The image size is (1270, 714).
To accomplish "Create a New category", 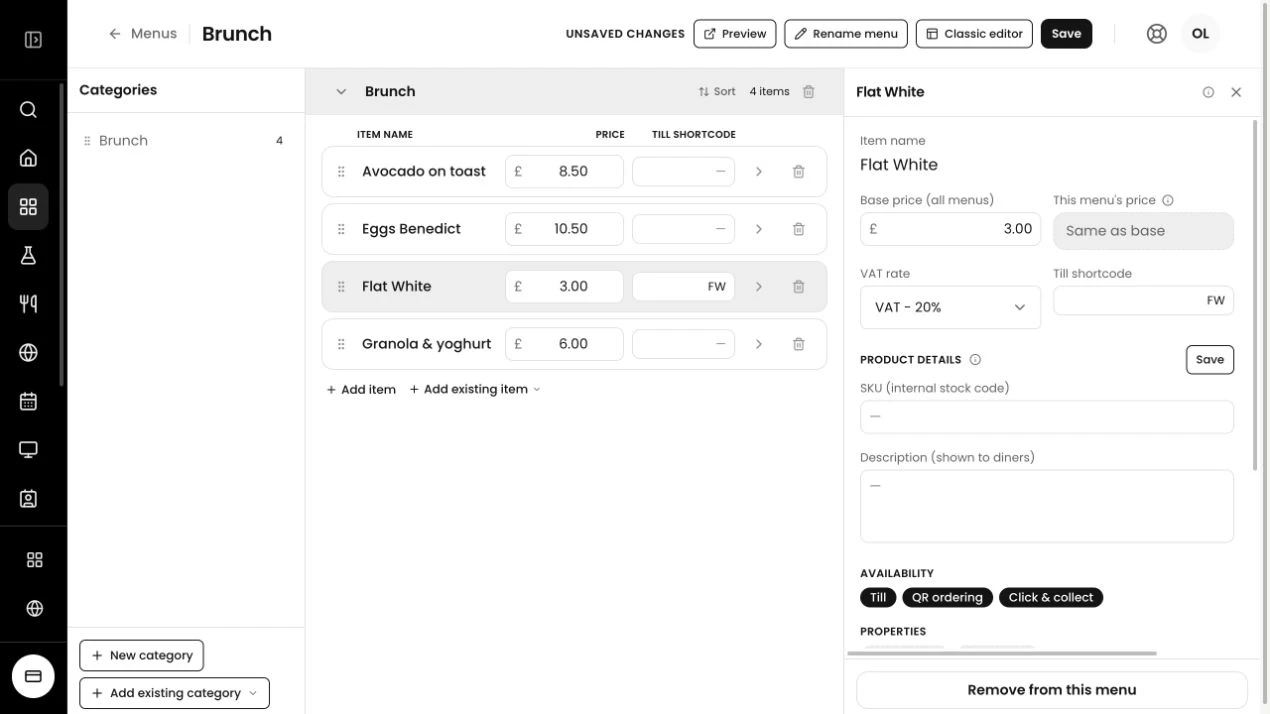I will (141, 656).
